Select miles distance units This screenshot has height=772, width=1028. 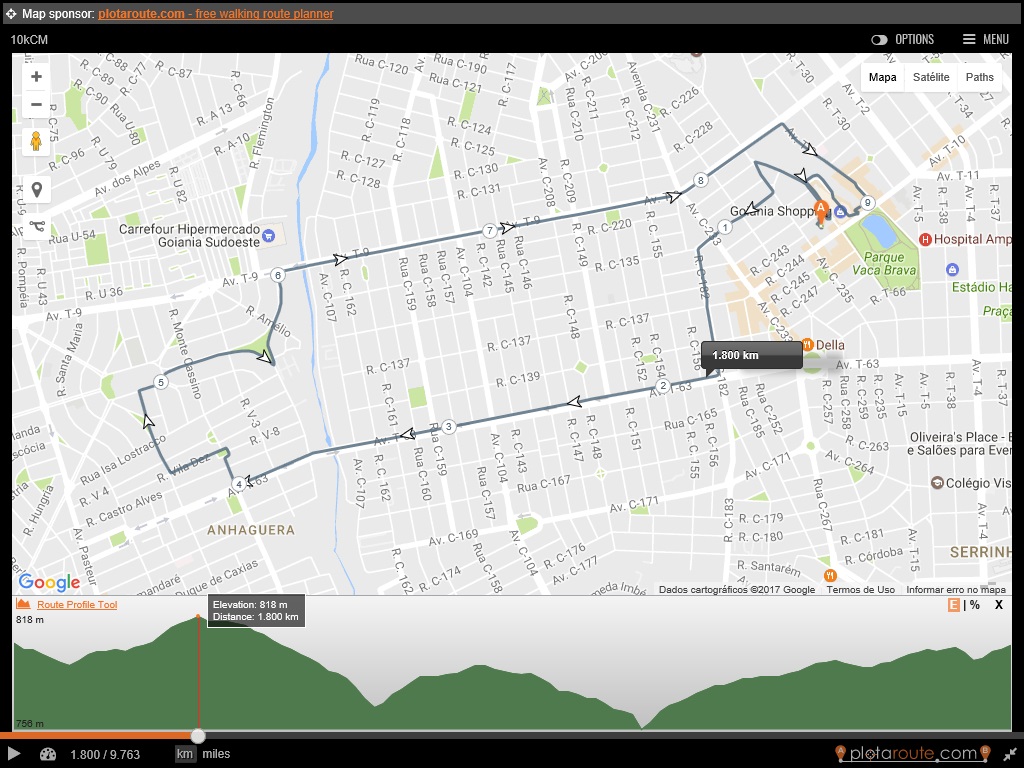point(216,754)
